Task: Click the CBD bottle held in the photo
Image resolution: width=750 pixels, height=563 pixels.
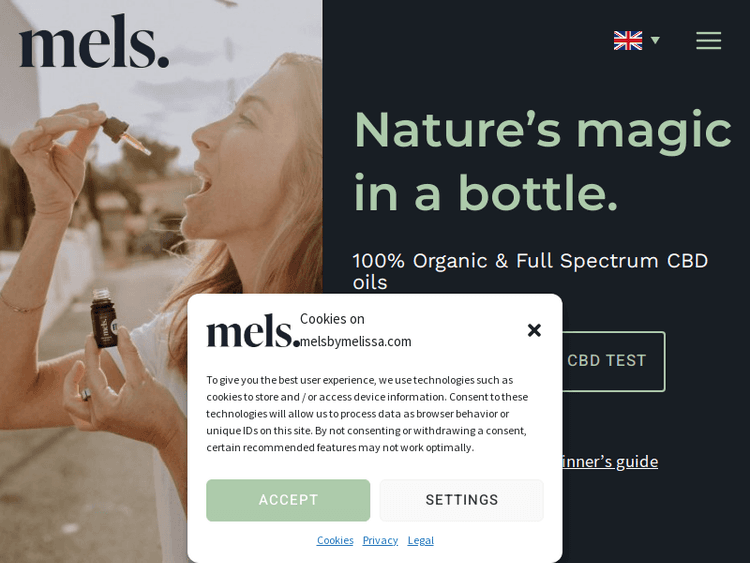Action: (x=104, y=318)
